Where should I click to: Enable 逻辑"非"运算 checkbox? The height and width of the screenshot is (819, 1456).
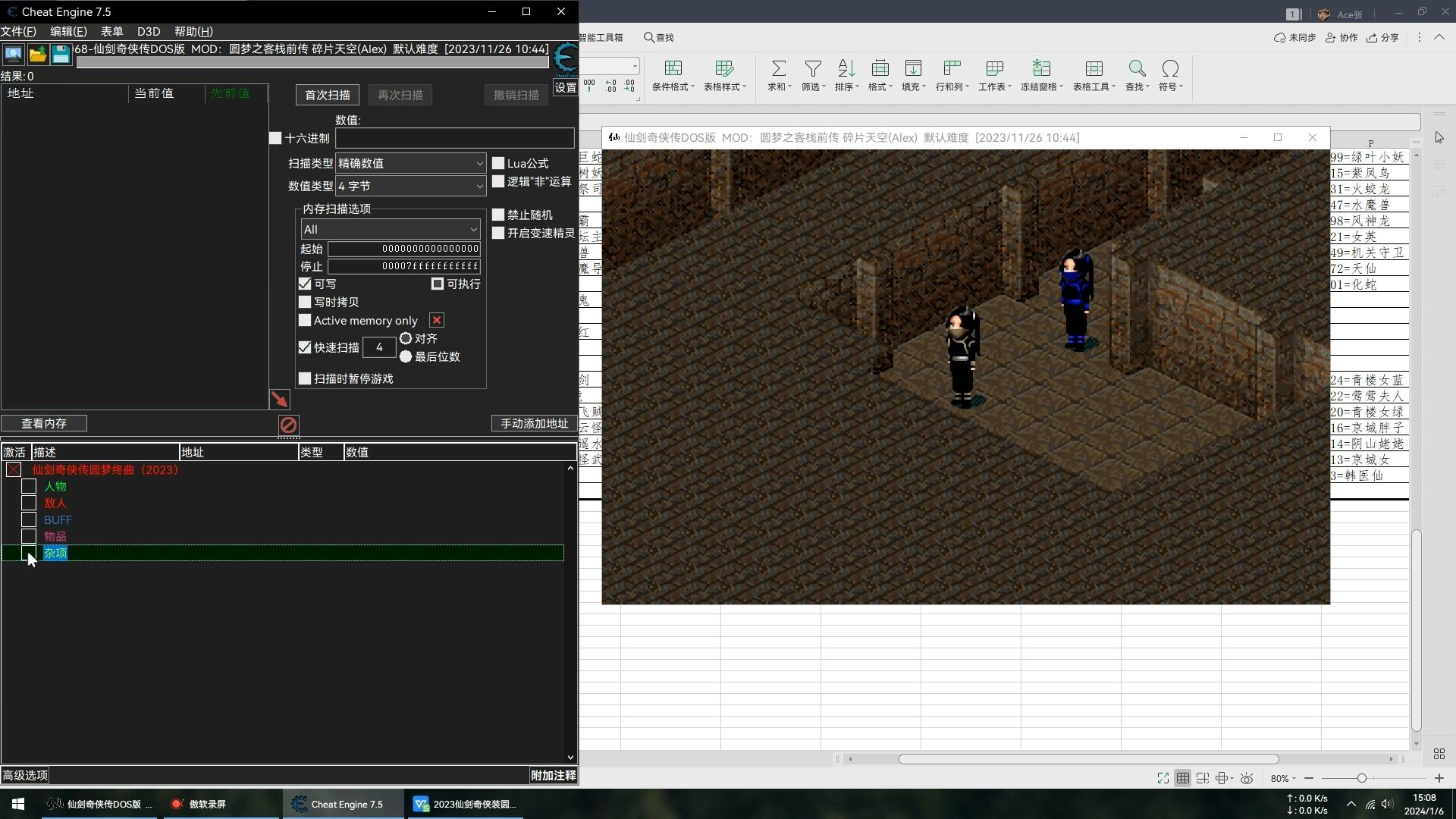point(498,181)
